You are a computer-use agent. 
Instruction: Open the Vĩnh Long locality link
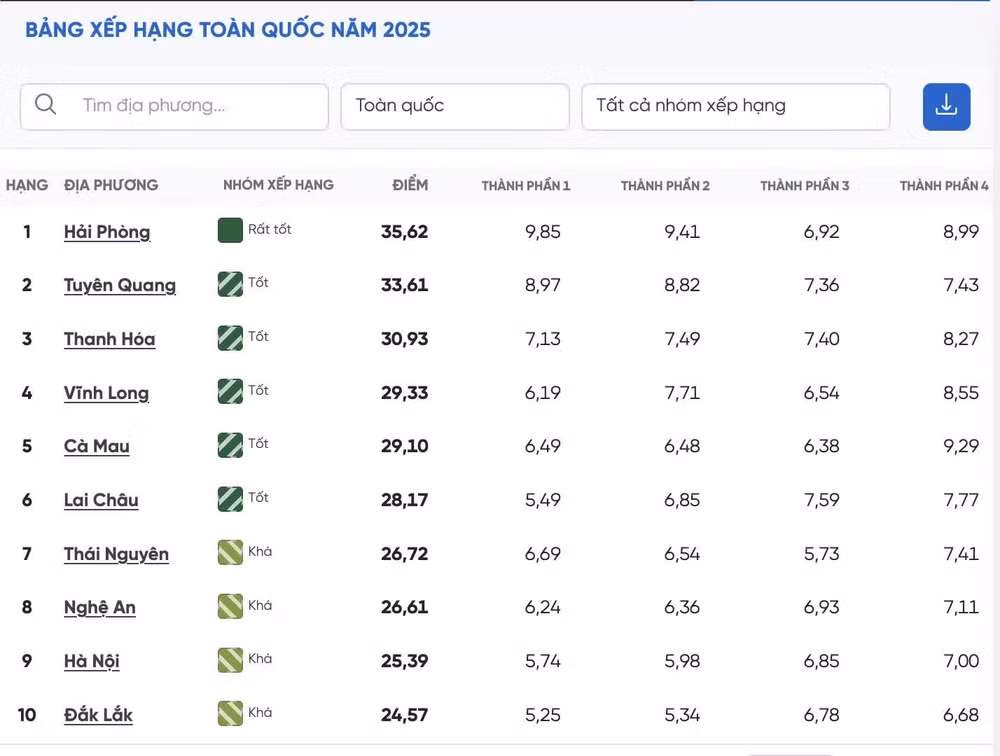(x=107, y=393)
